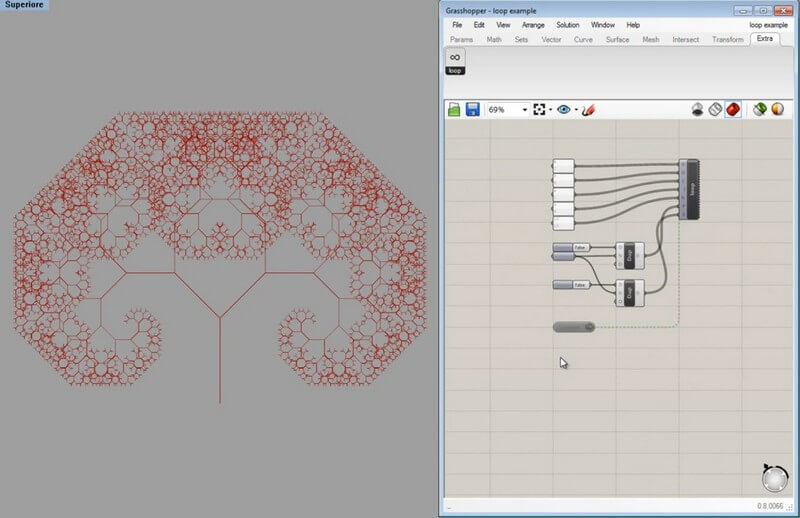Toggle the no-preview mode icon

pyautogui.click(x=698, y=109)
